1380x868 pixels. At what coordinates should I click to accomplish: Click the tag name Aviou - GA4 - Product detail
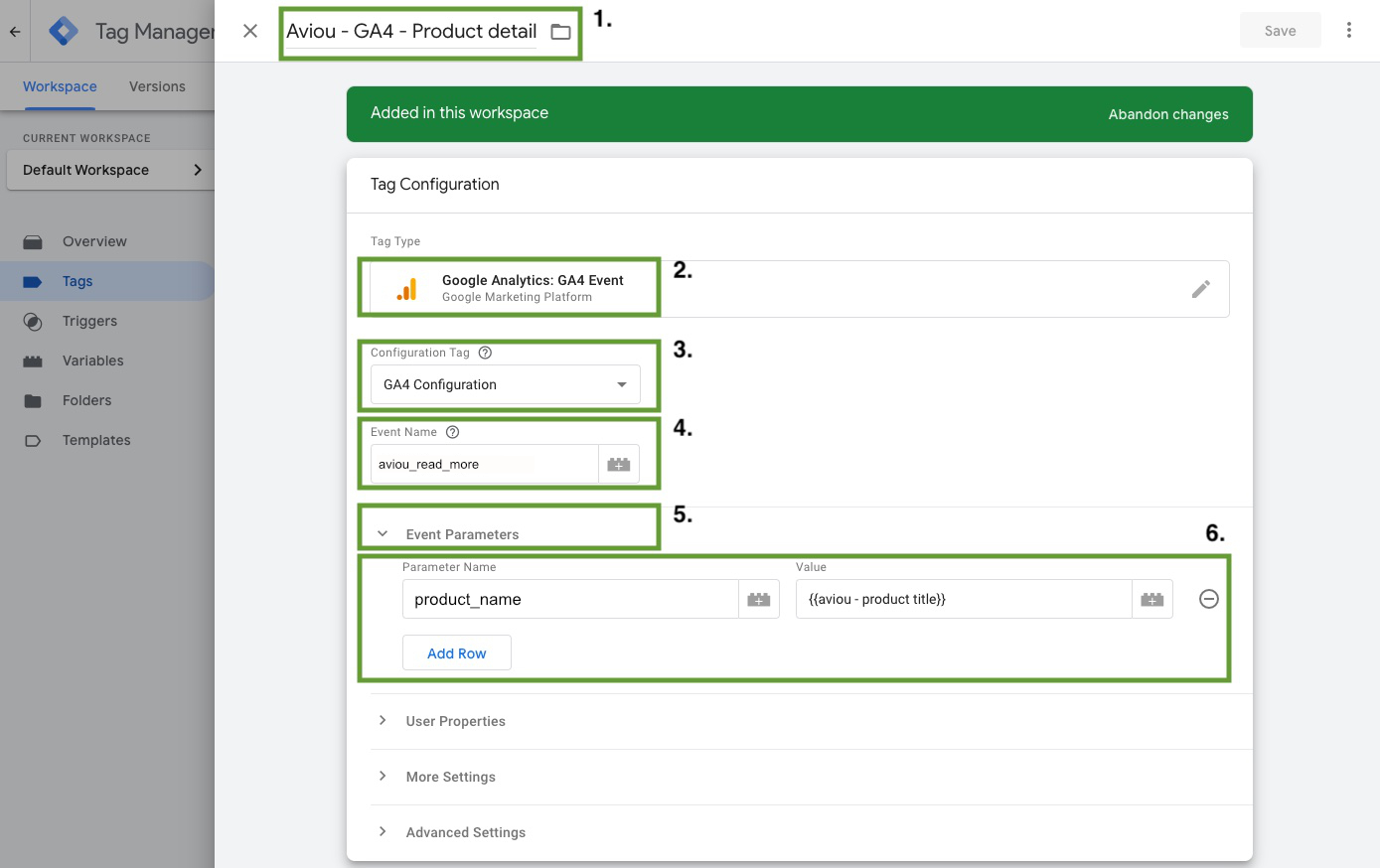[411, 31]
